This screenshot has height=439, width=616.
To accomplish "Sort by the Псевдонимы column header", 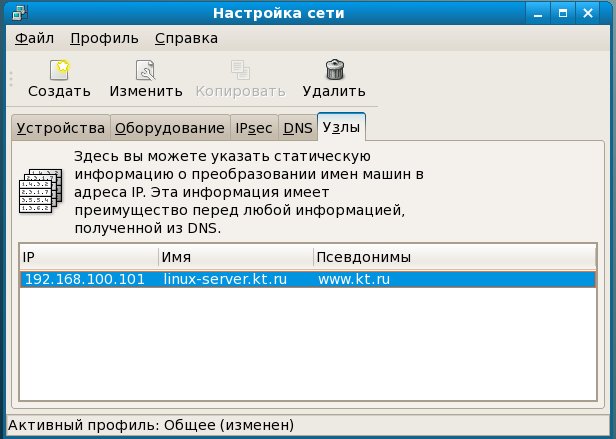I will tap(455, 257).
